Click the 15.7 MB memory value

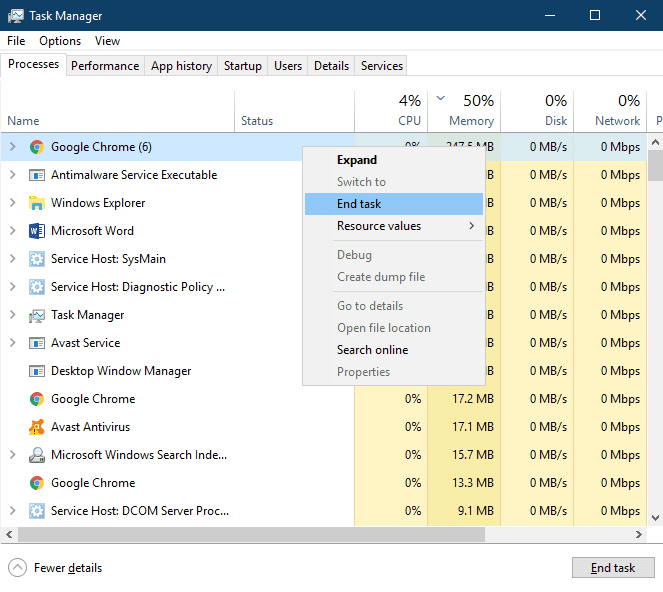coord(473,455)
